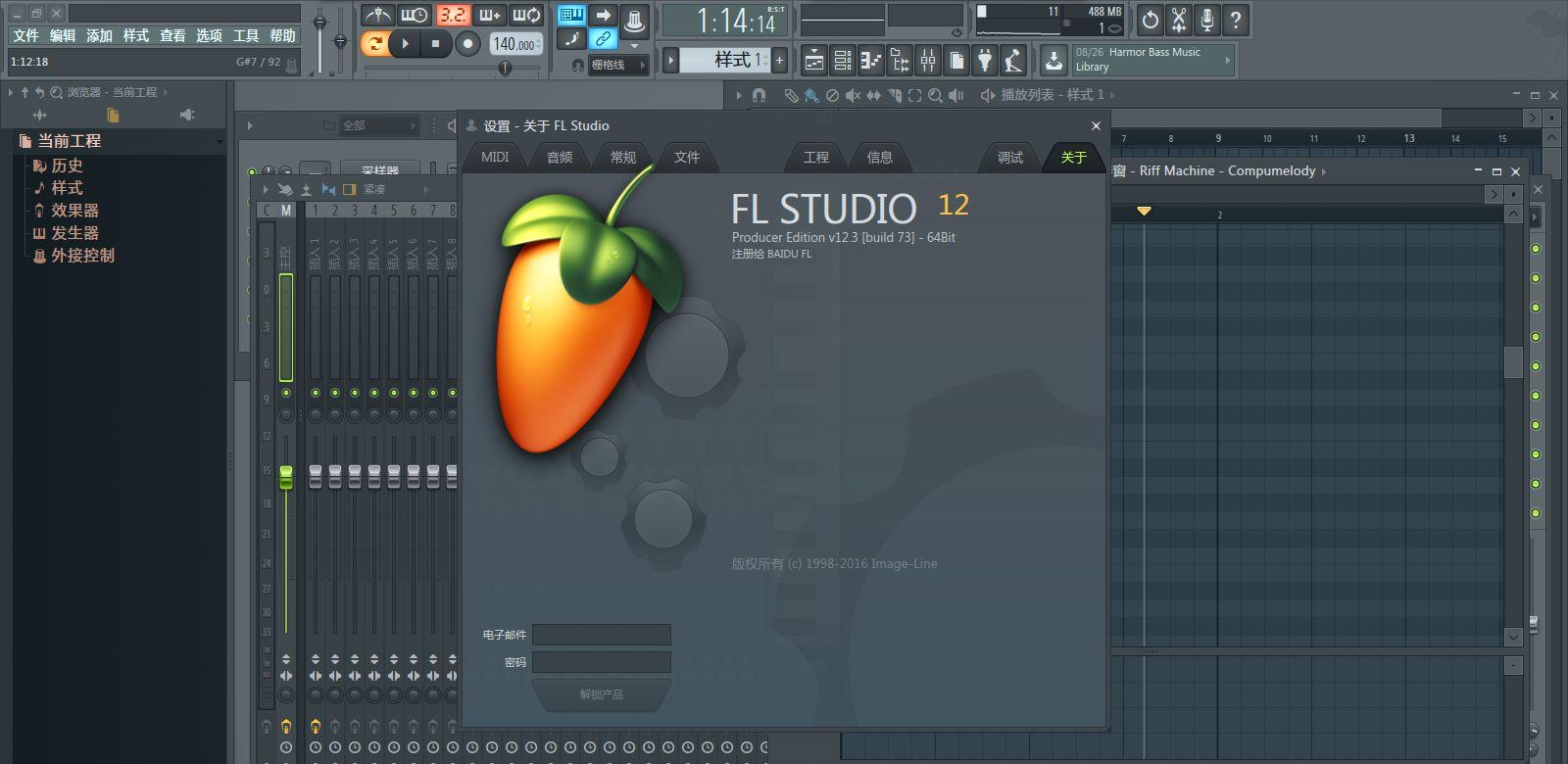Select the selection tool in playlist toolbar

[914, 95]
